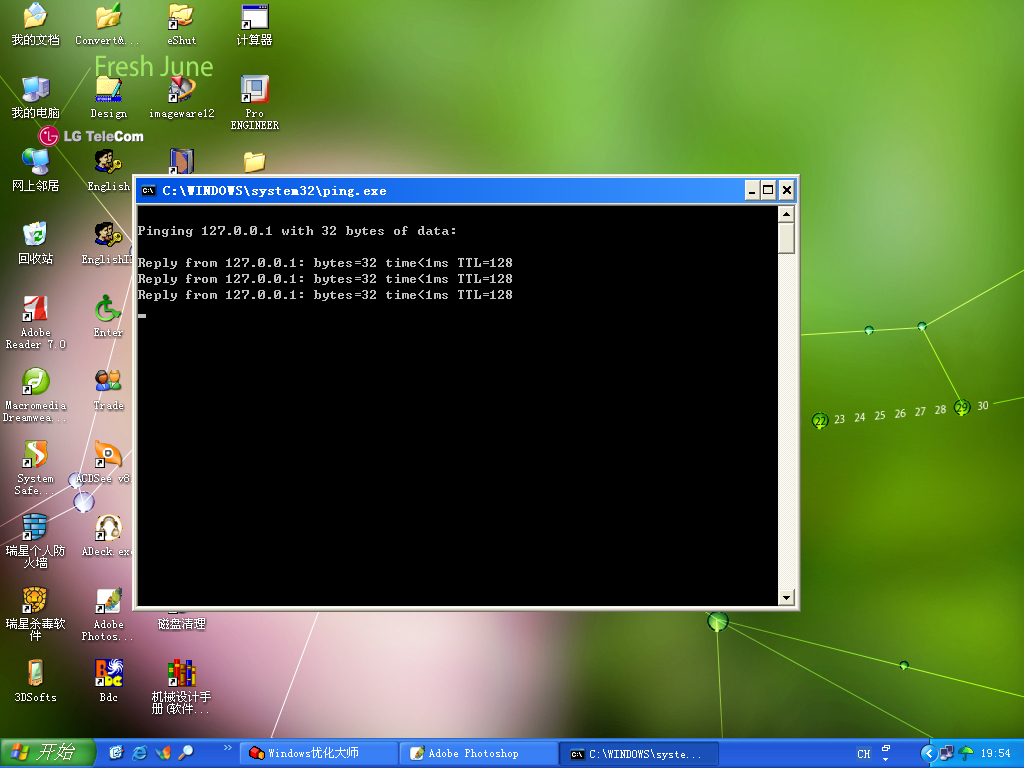Click the console scrollbar down arrow
The height and width of the screenshot is (768, 1024).
click(786, 597)
